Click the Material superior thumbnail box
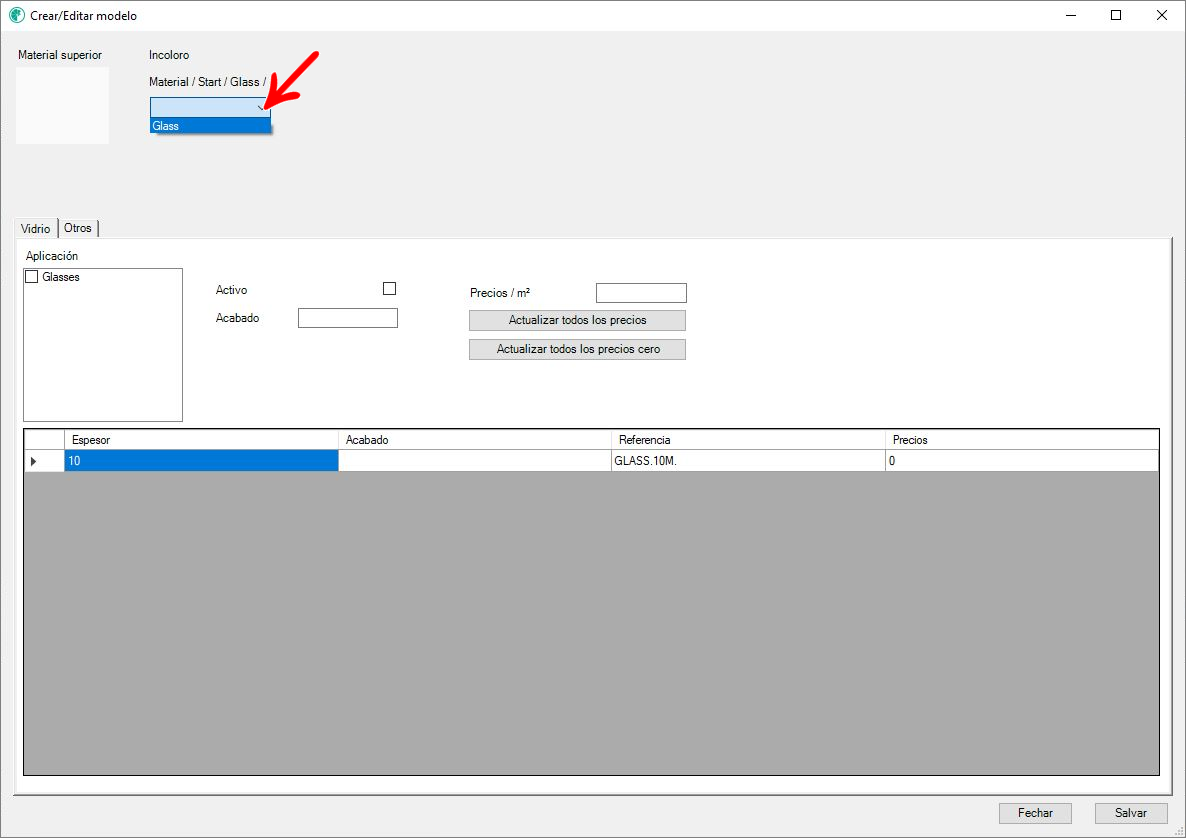The width and height of the screenshot is (1186, 838). 63,106
